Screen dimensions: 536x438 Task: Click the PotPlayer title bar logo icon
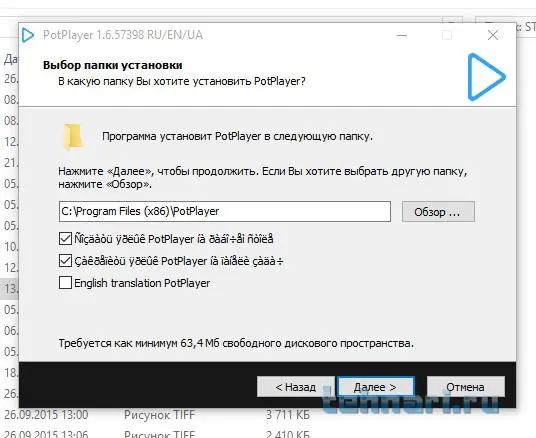pyautogui.click(x=28, y=35)
